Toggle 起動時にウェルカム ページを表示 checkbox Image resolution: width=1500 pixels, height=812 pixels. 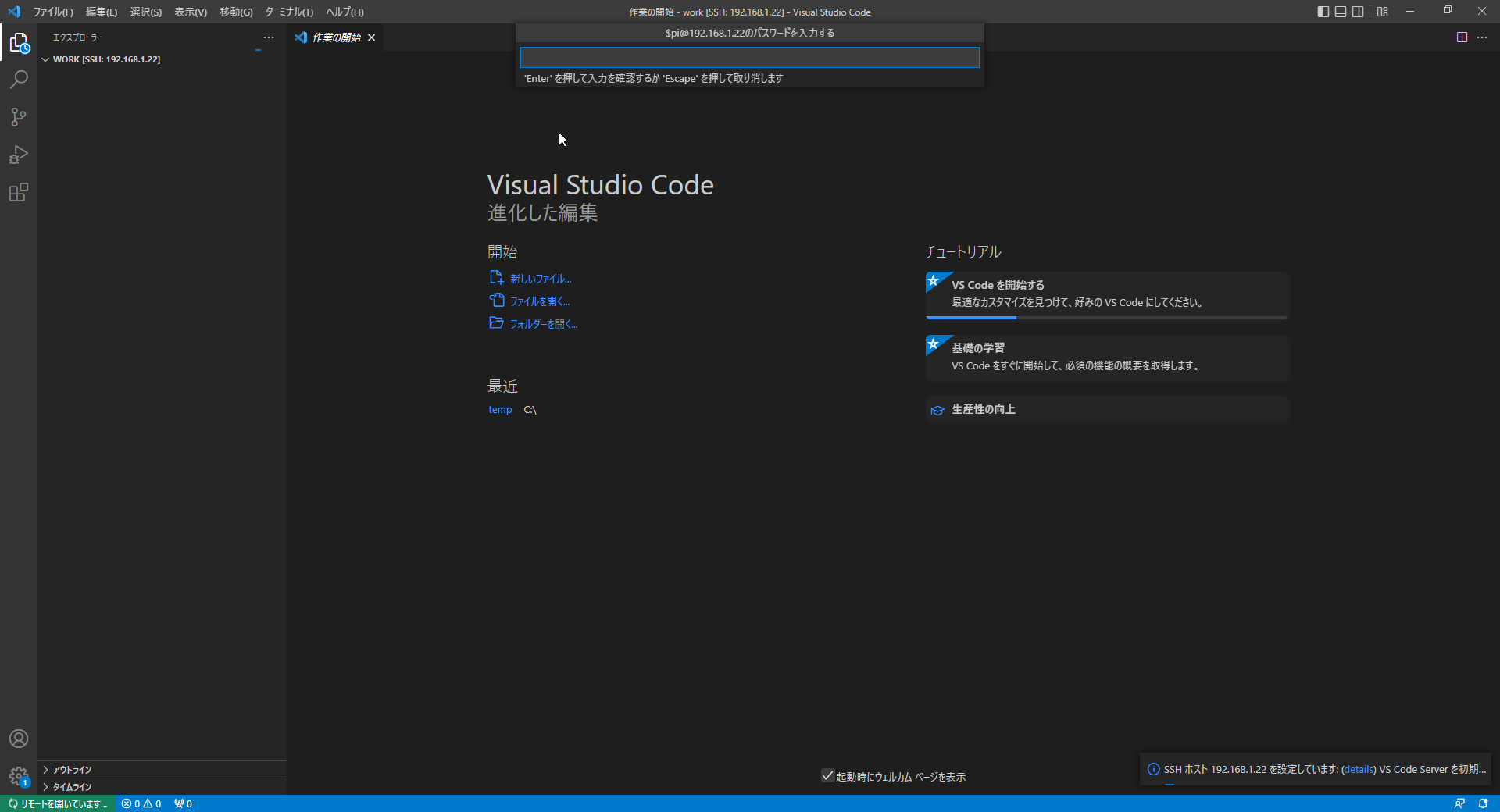(828, 776)
